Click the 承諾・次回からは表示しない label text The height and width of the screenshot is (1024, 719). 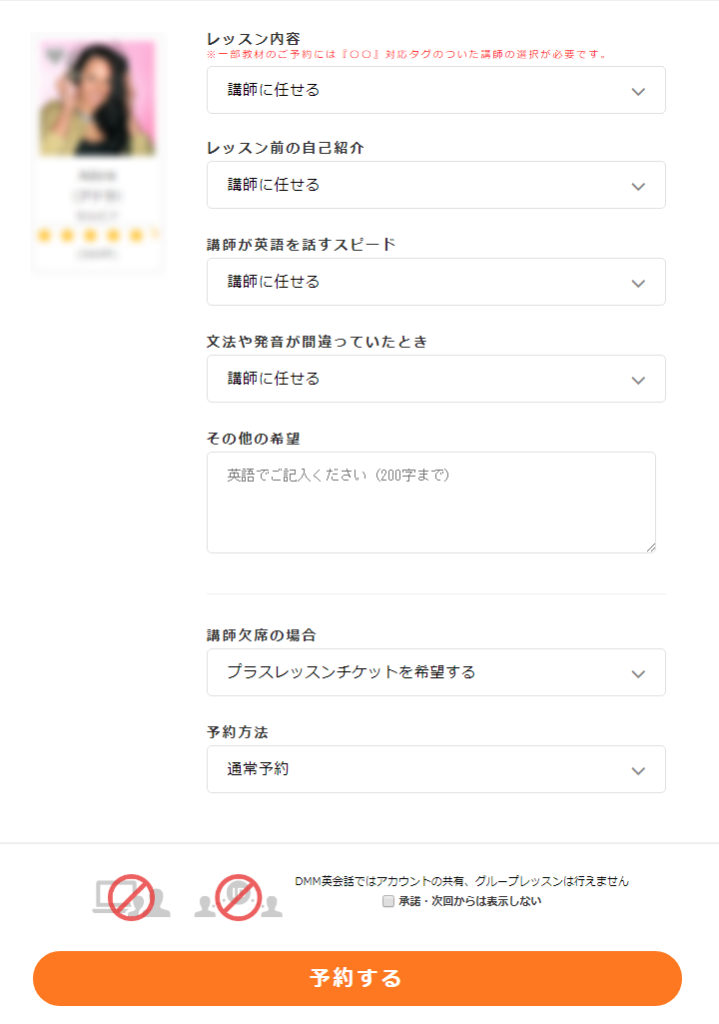coord(469,901)
